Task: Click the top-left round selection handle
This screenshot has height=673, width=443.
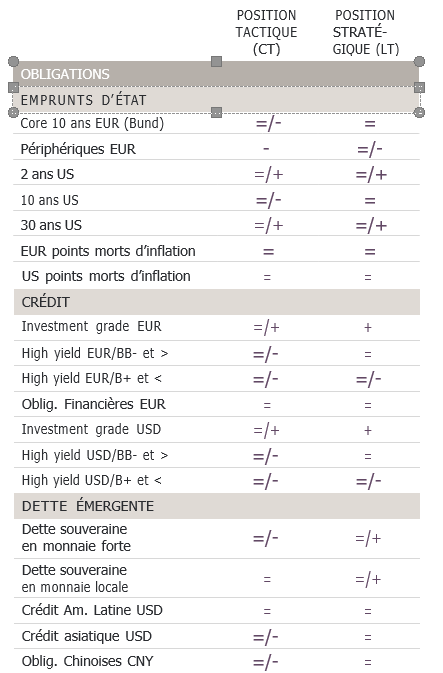Action: (14, 61)
